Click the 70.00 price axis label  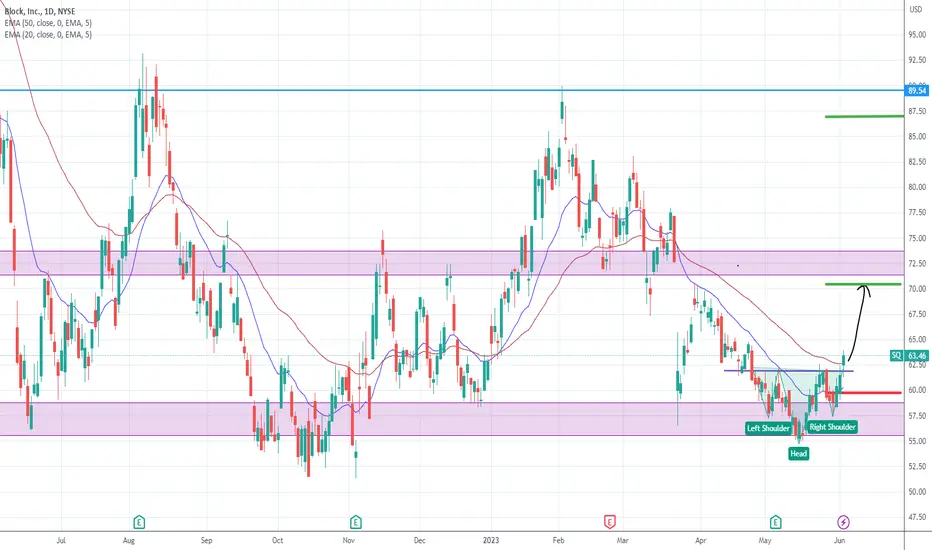pyautogui.click(x=917, y=288)
